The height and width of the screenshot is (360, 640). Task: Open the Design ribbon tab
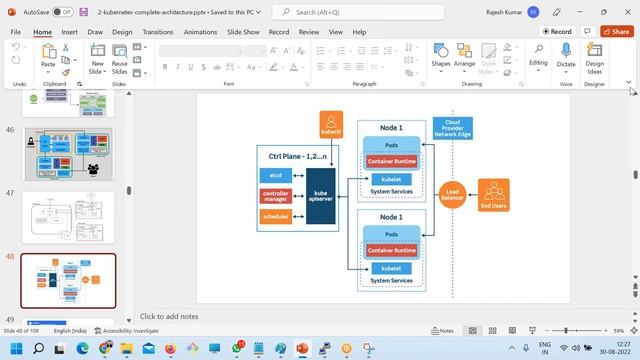point(122,32)
